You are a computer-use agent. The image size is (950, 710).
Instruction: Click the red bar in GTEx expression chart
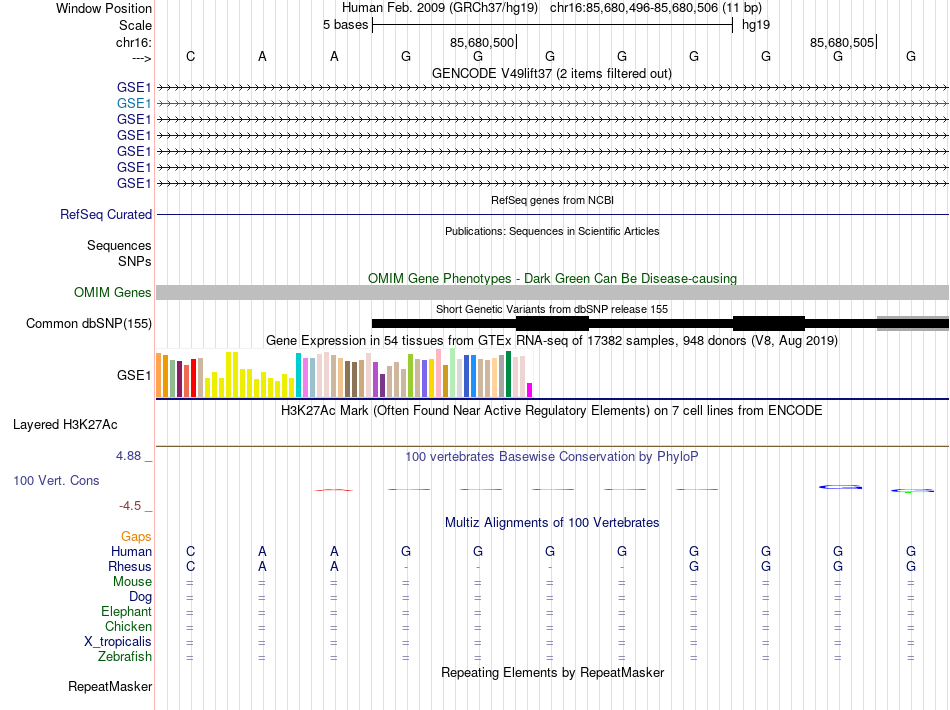click(x=193, y=378)
